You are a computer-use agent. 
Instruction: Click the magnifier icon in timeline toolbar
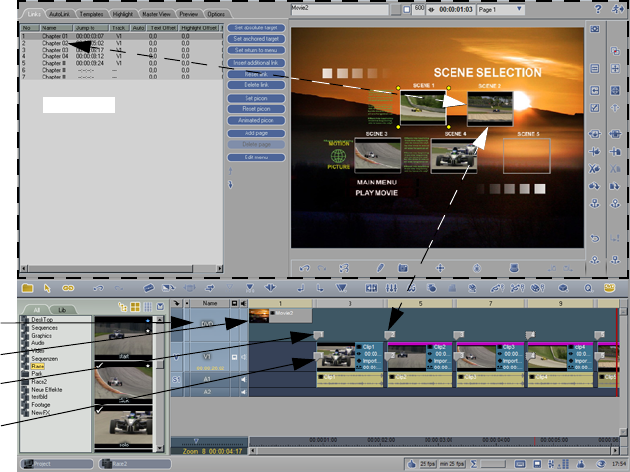pos(589,288)
